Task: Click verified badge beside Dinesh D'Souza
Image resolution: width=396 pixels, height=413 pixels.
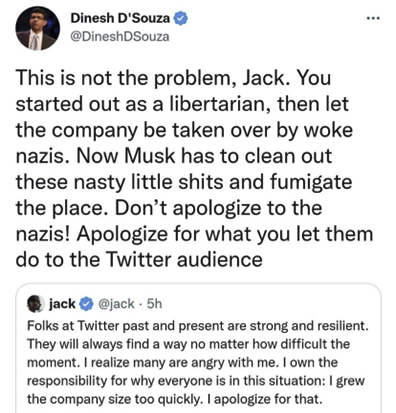Action: (x=181, y=19)
